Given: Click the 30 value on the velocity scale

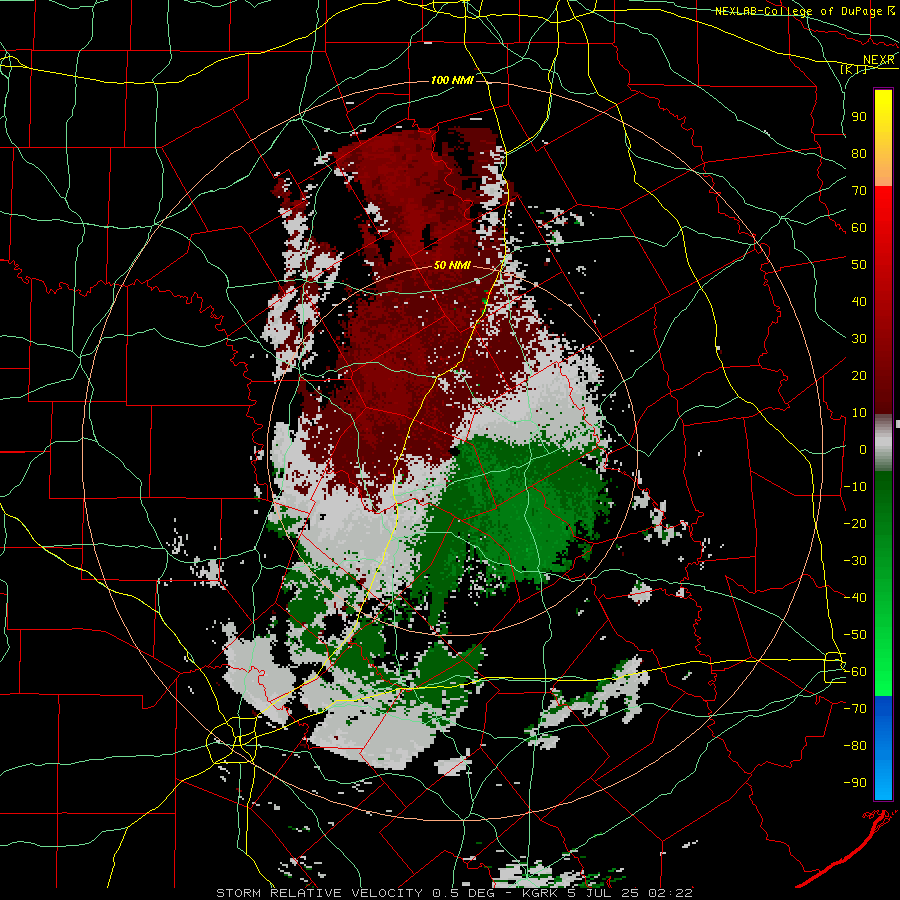Looking at the screenshot, I should (x=859, y=339).
